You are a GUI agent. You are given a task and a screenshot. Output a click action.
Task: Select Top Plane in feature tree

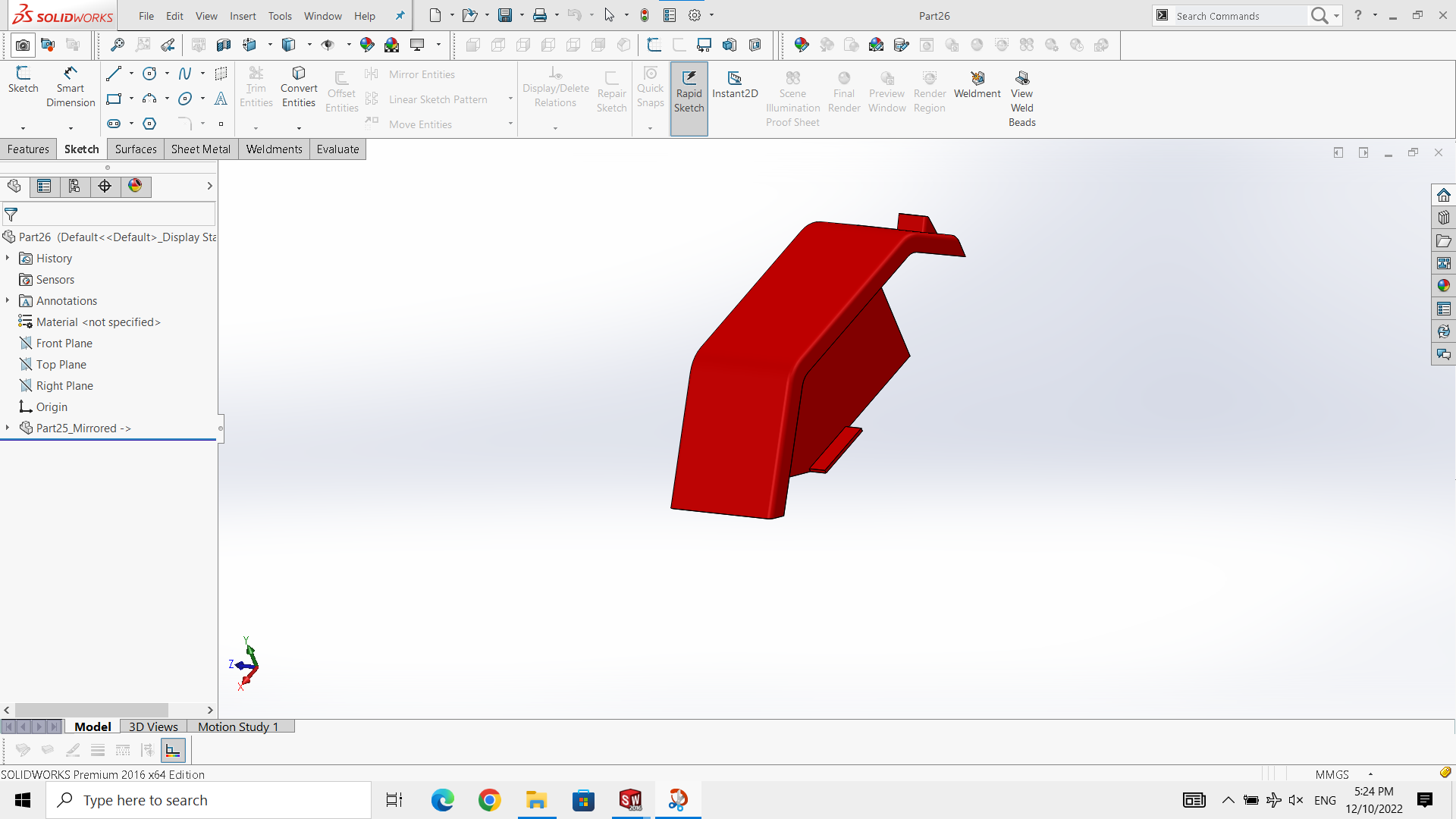click(x=61, y=365)
